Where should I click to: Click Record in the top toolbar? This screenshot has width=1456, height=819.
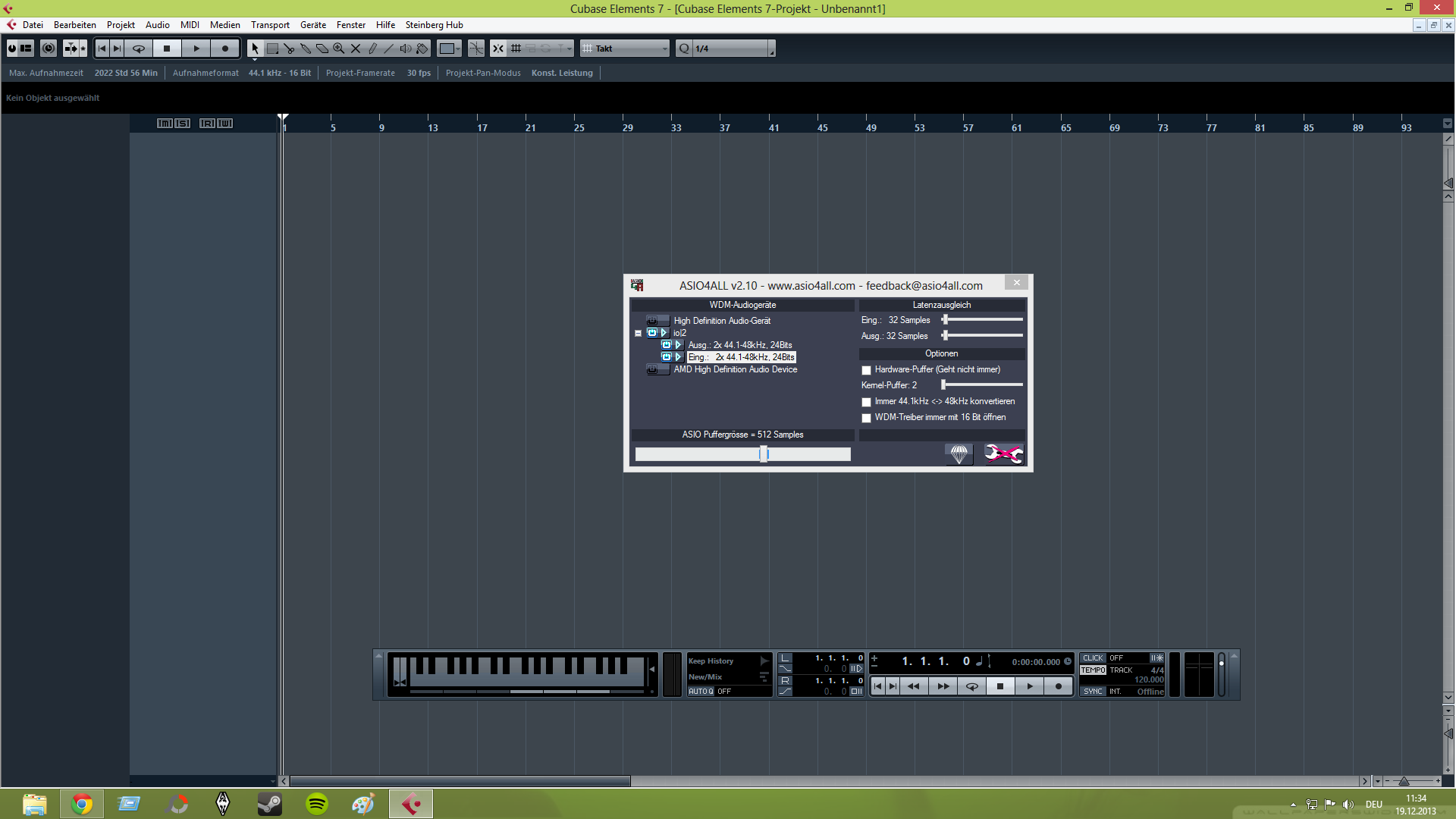[224, 49]
